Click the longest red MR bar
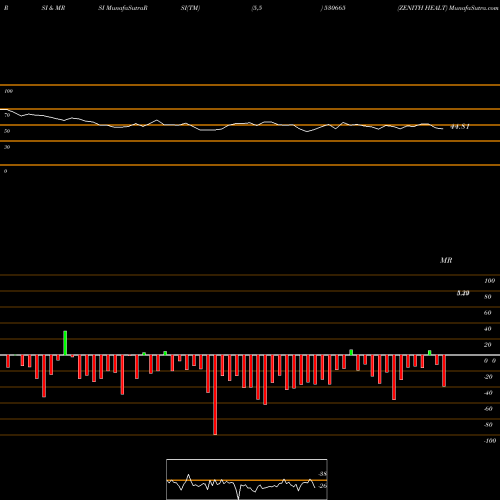Screen dimensions: 500x500 [215, 395]
